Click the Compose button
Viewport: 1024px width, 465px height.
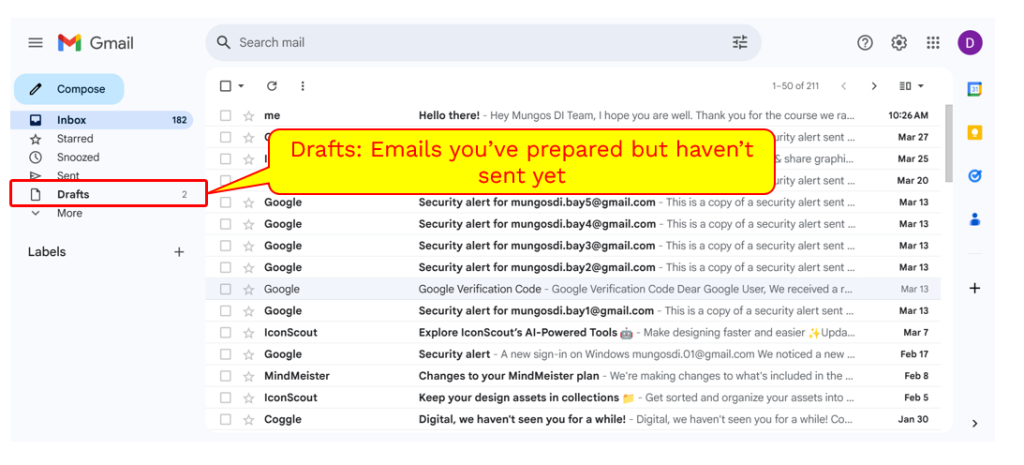(x=69, y=89)
